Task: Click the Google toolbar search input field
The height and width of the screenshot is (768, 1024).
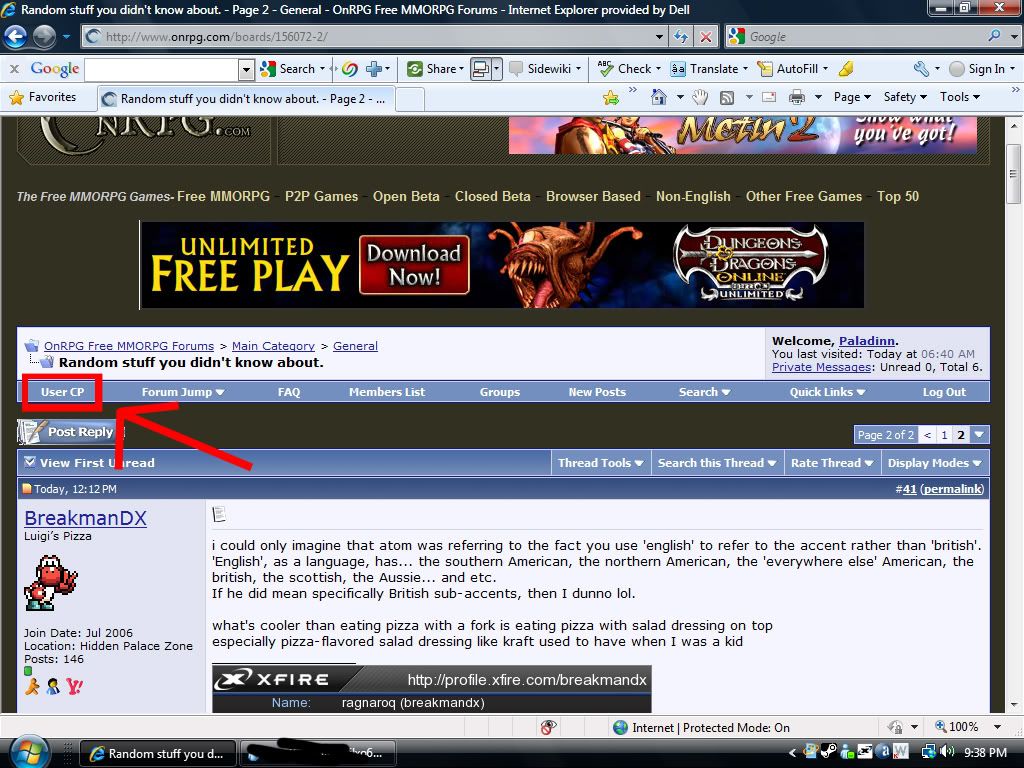Action: (161, 69)
